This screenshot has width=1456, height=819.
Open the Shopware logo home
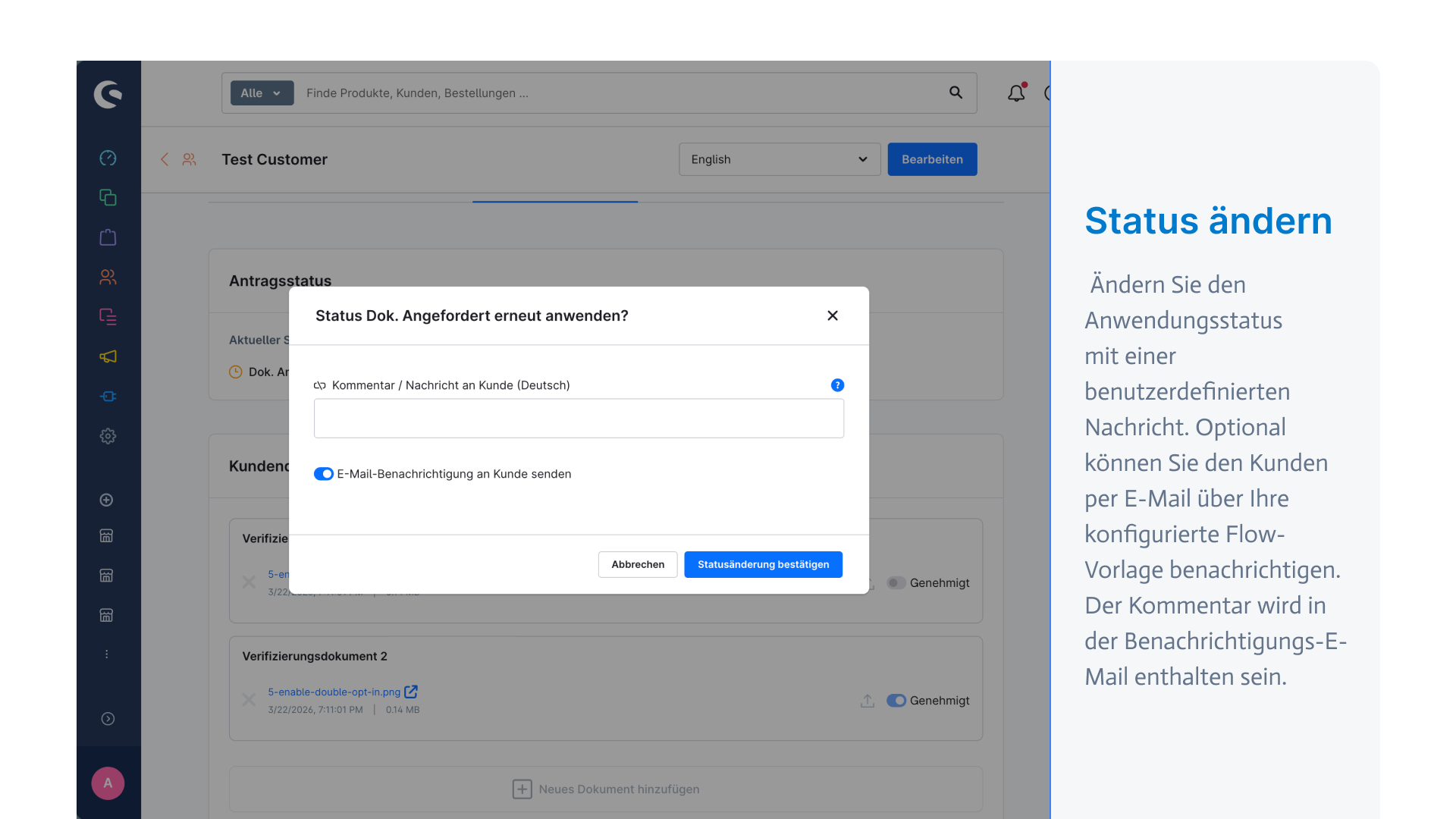[x=108, y=95]
